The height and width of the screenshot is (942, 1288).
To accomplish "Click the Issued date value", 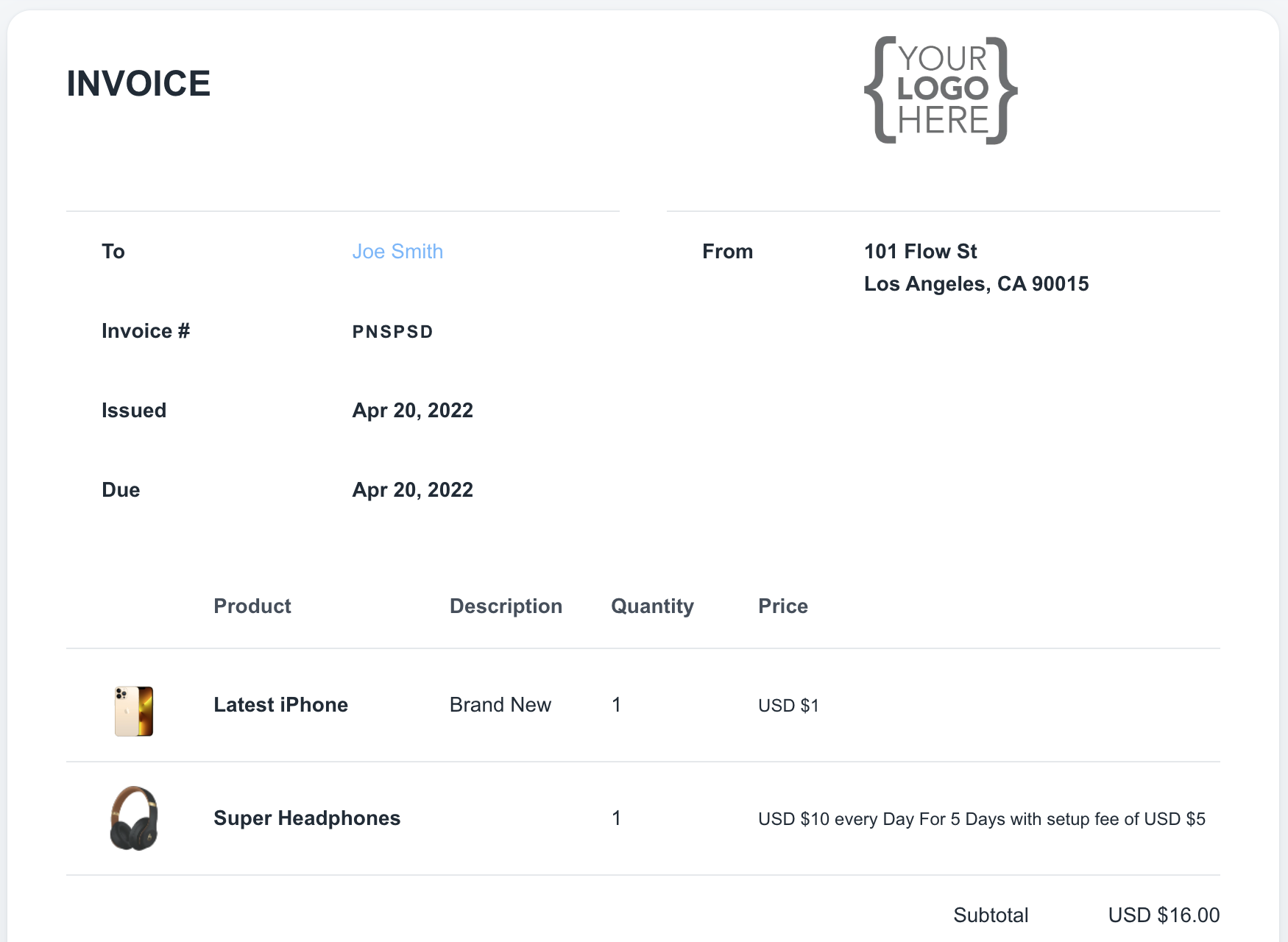I will click(x=412, y=411).
